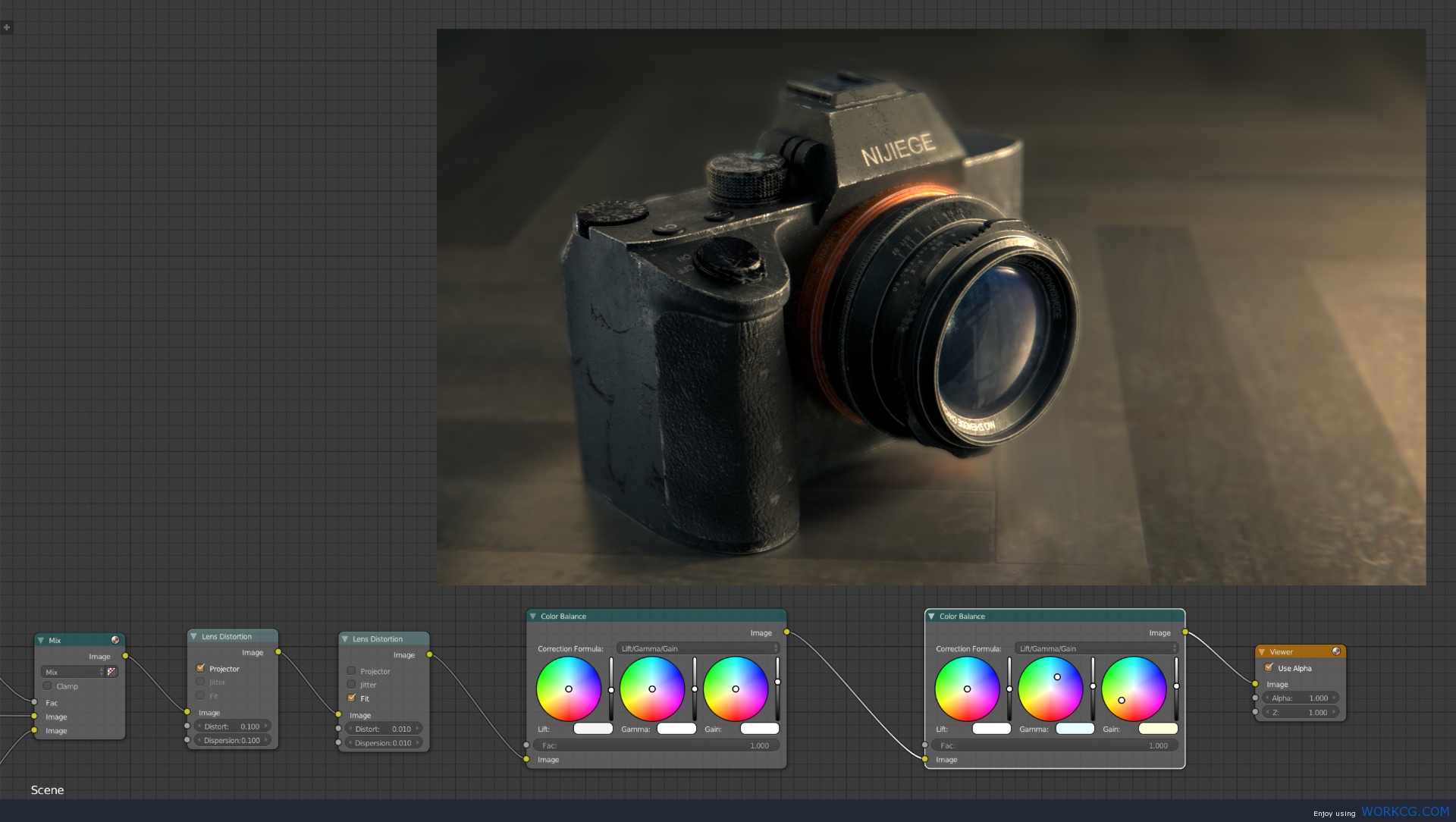Click the first Color Balance Fac slider
This screenshot has height=822, width=1456.
pos(656,745)
